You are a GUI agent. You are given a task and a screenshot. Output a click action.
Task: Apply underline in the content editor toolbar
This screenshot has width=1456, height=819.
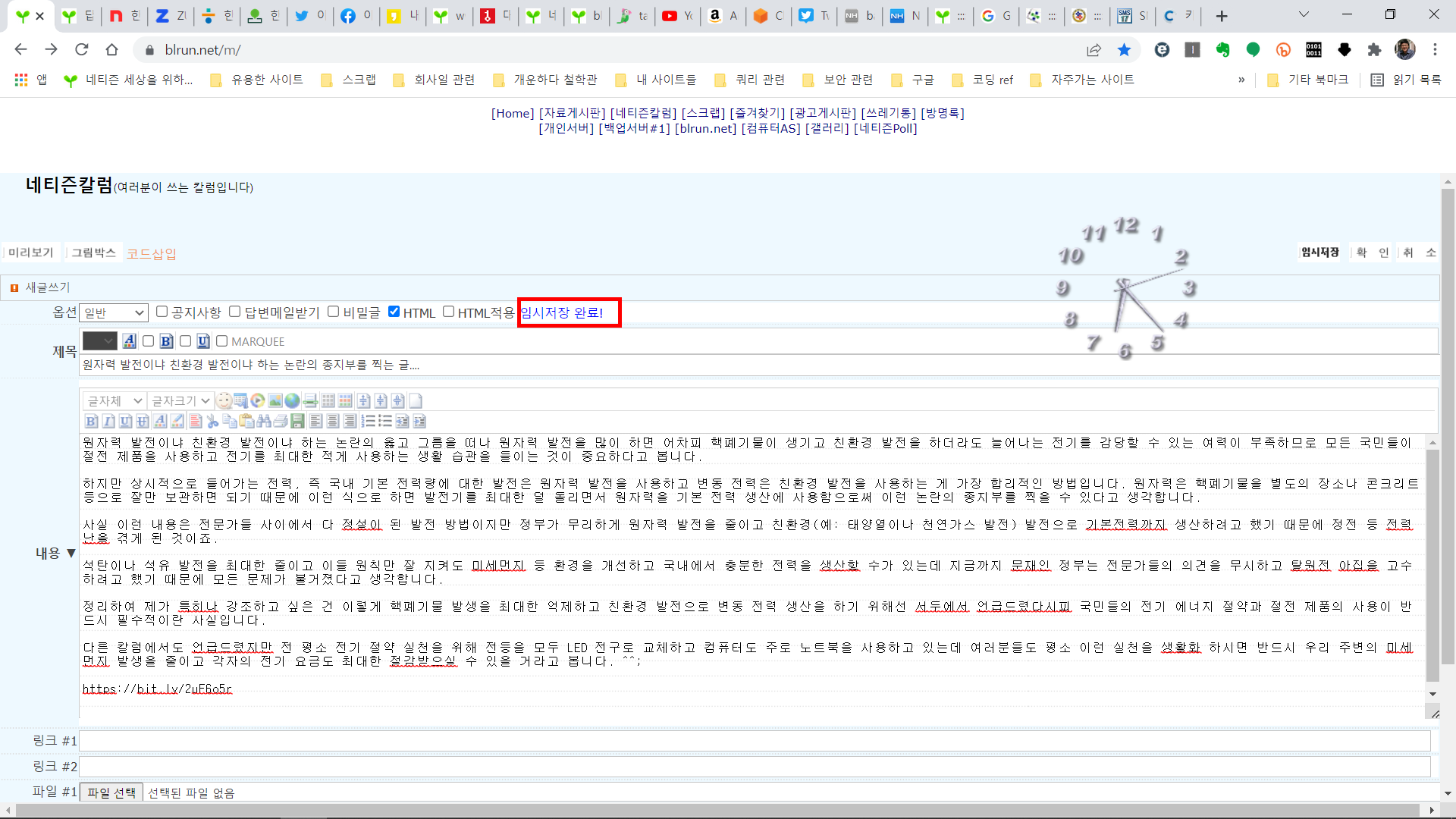pos(125,421)
